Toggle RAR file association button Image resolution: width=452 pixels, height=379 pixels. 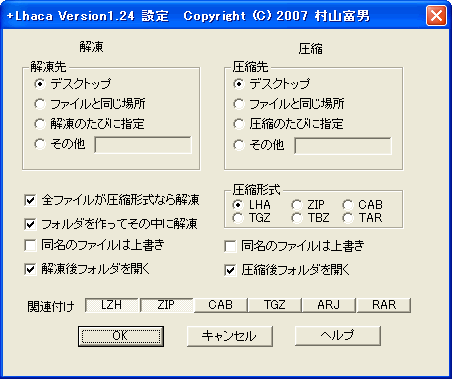pyautogui.click(x=384, y=305)
